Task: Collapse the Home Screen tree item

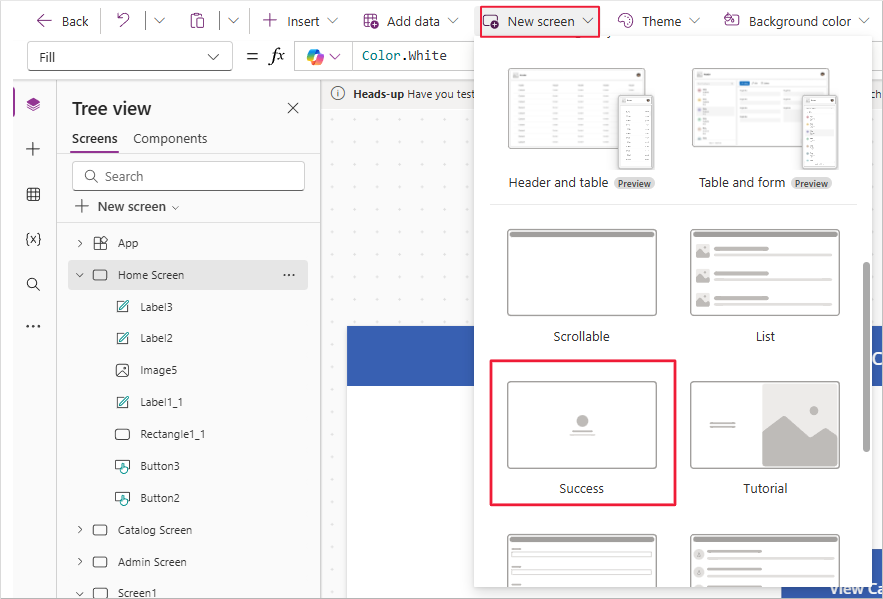Action: (x=79, y=274)
